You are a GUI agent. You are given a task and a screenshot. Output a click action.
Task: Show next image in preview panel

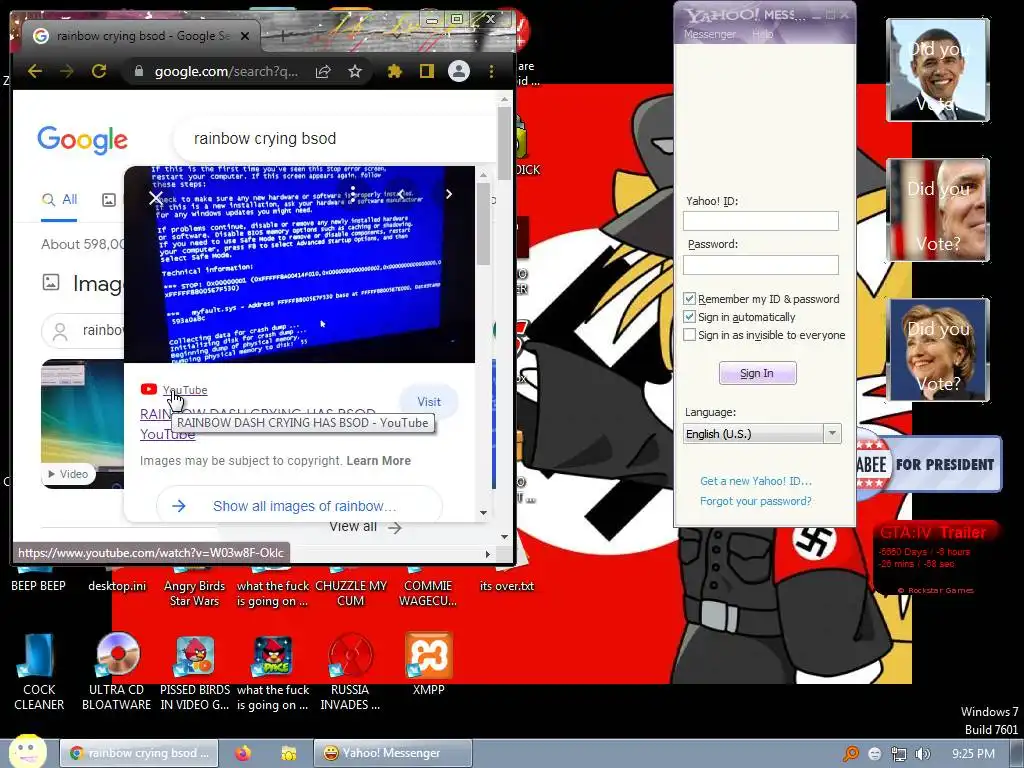coord(449,194)
